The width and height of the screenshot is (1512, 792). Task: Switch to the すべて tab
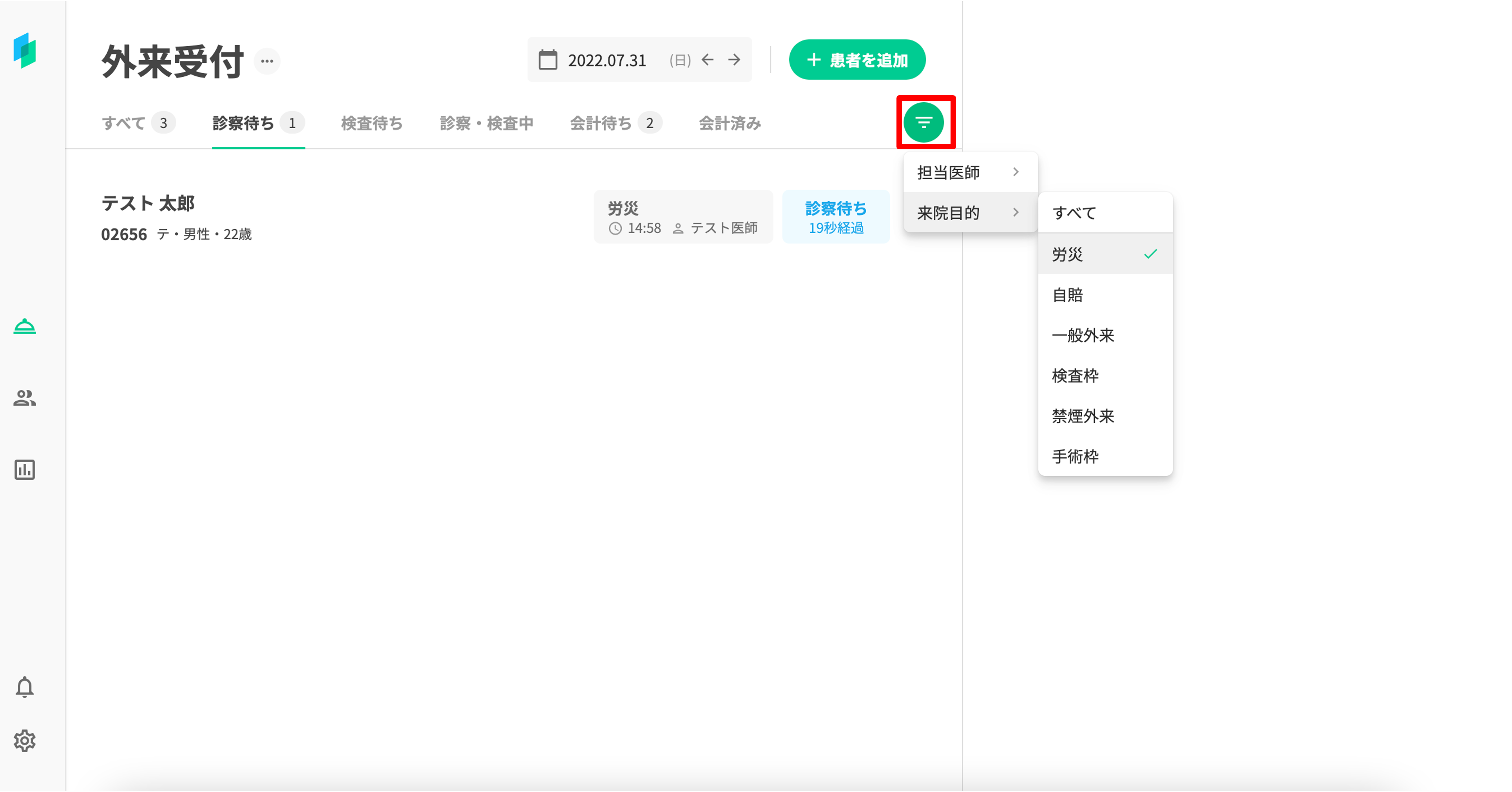pyautogui.click(x=138, y=123)
